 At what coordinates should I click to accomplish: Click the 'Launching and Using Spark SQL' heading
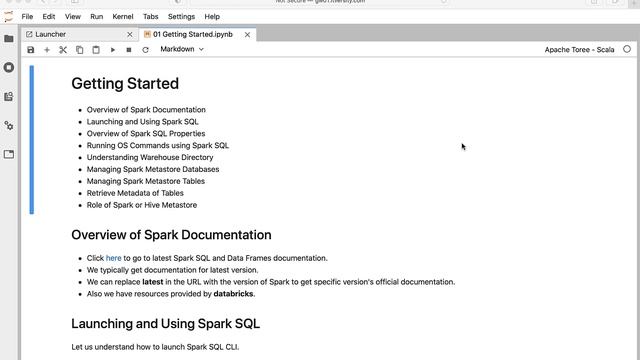point(165,324)
